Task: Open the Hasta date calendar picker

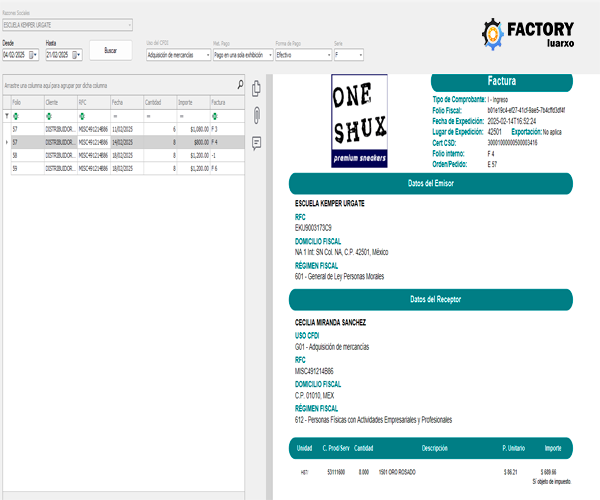Action: pyautogui.click(x=76, y=56)
